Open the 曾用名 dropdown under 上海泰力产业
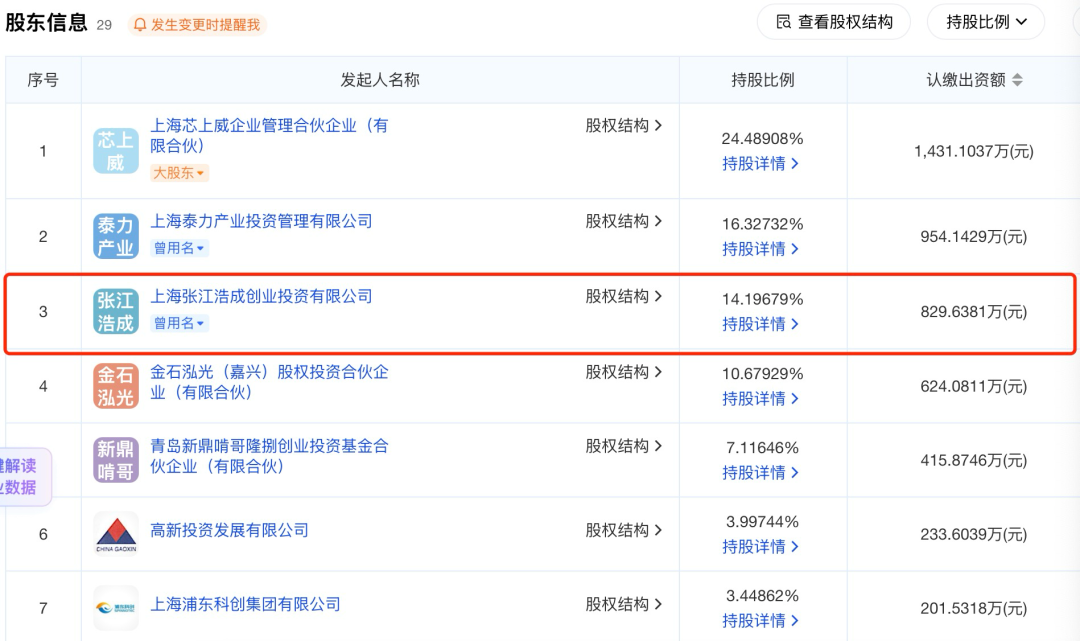Screen dimensions: 1080x641 point(177,249)
